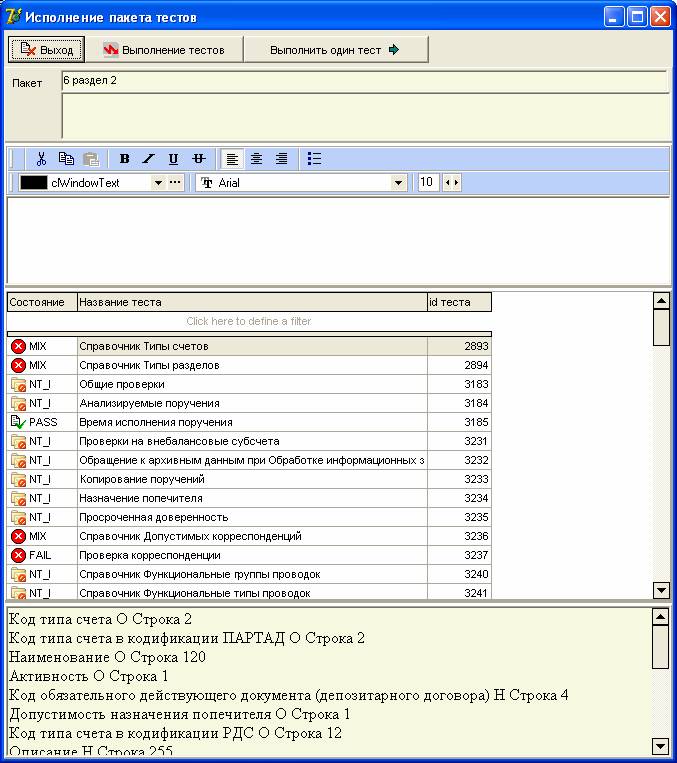Screen dimensions: 677x763
Task: Open the clWindowText color dropdown
Action: point(158,183)
